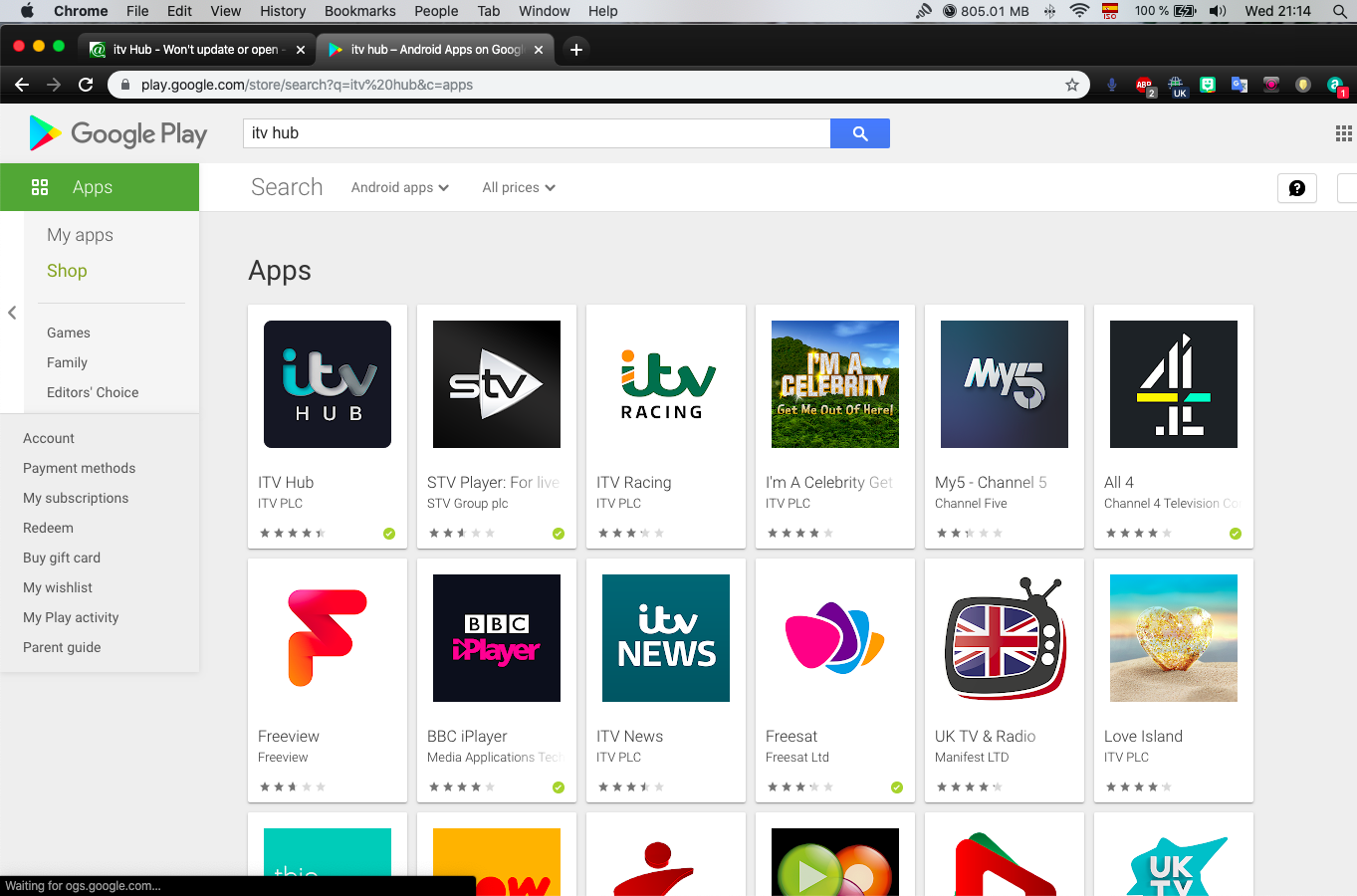Bookmark page with star icon

(x=1072, y=85)
